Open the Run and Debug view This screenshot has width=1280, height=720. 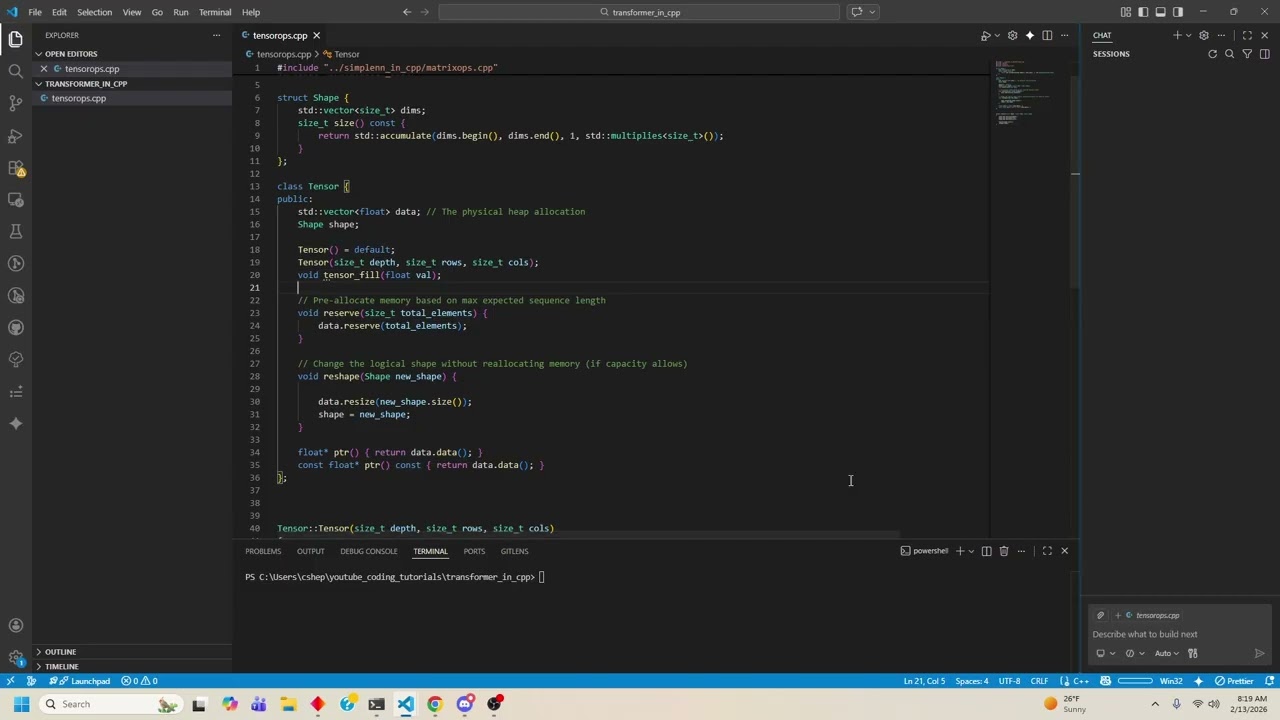[15, 135]
